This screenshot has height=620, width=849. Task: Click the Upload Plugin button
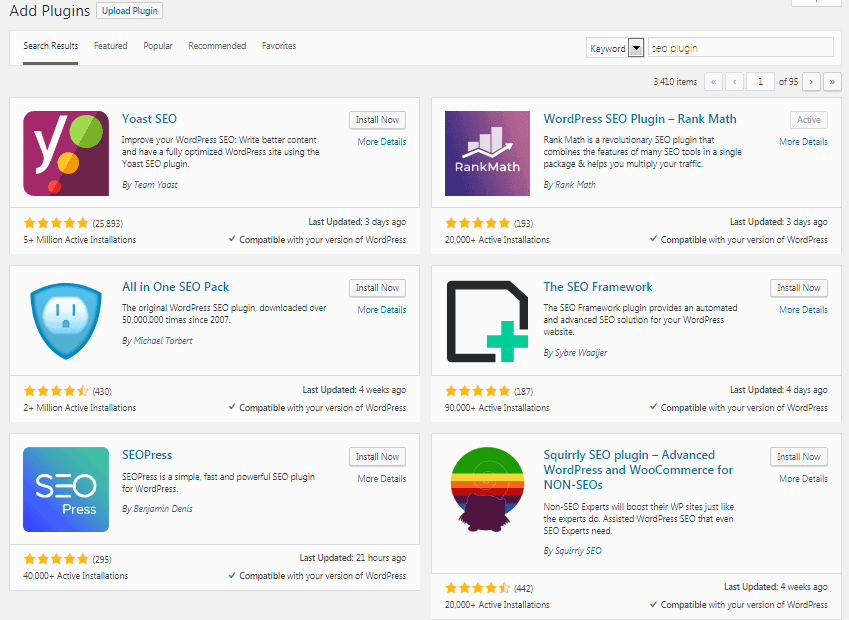pyautogui.click(x=130, y=11)
